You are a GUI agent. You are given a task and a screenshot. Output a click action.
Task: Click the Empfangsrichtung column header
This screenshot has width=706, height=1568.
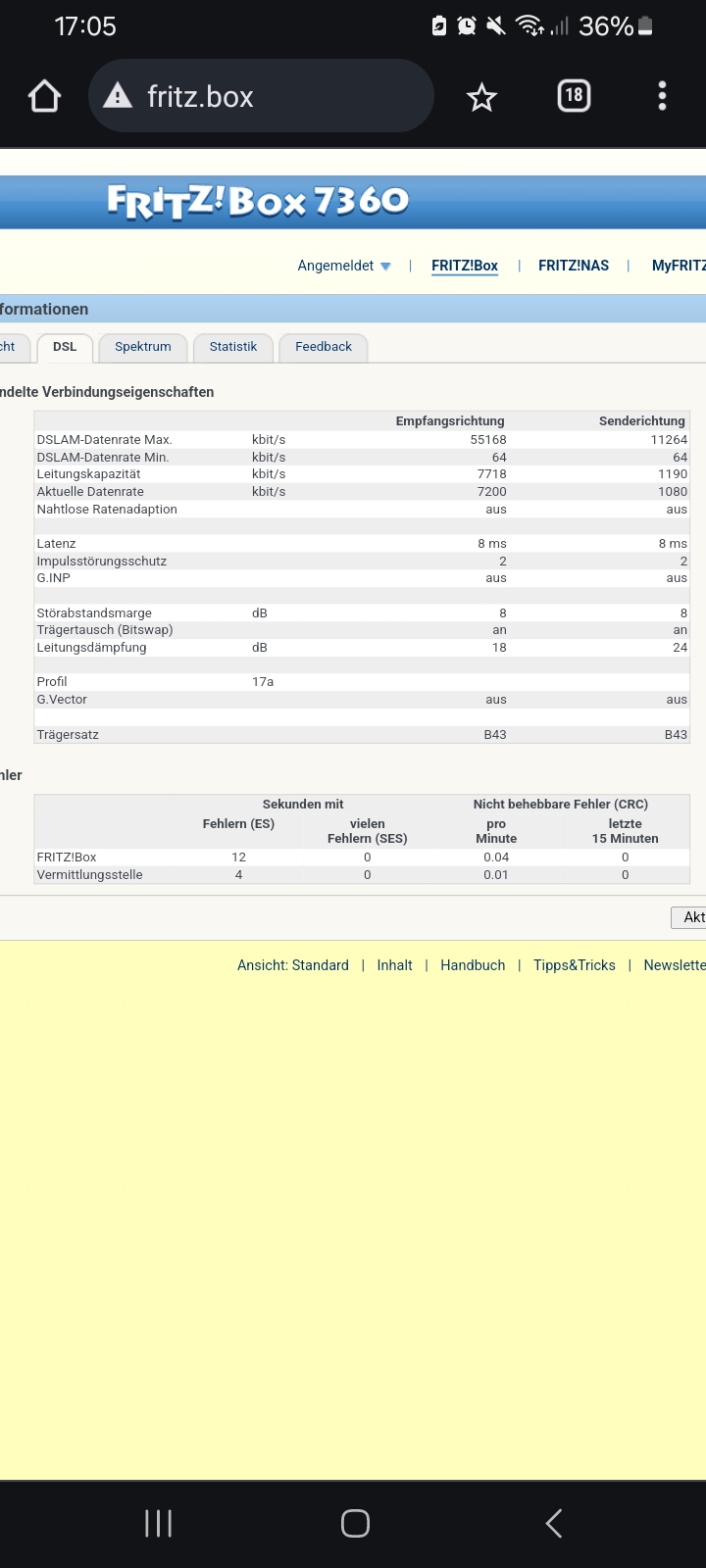[x=450, y=421]
